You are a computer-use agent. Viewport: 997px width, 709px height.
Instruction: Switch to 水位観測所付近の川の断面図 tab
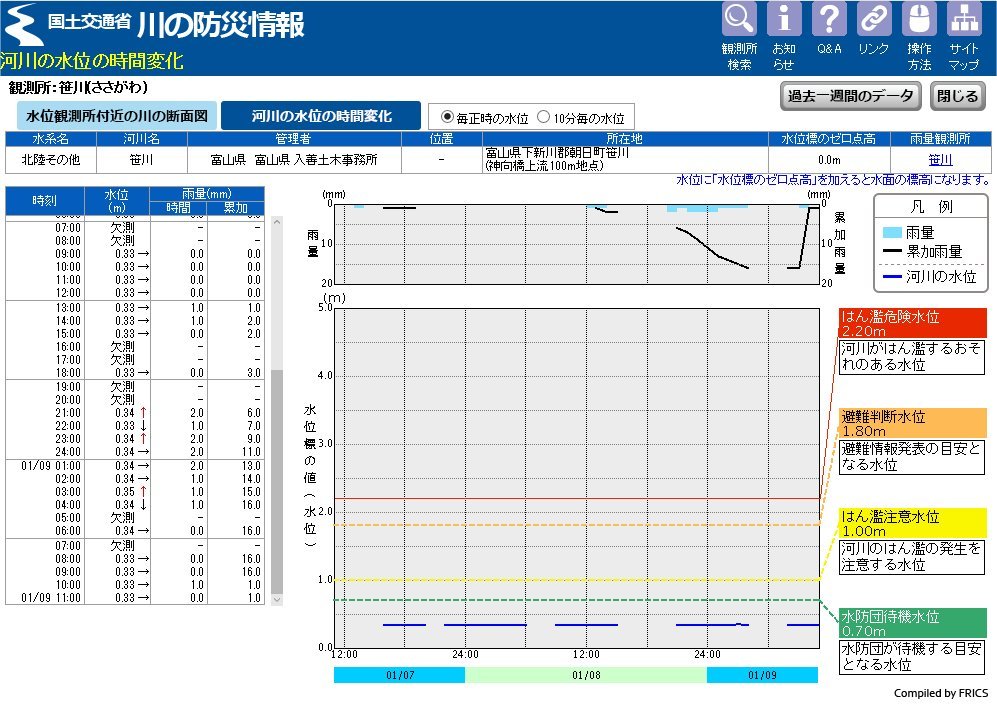click(116, 116)
